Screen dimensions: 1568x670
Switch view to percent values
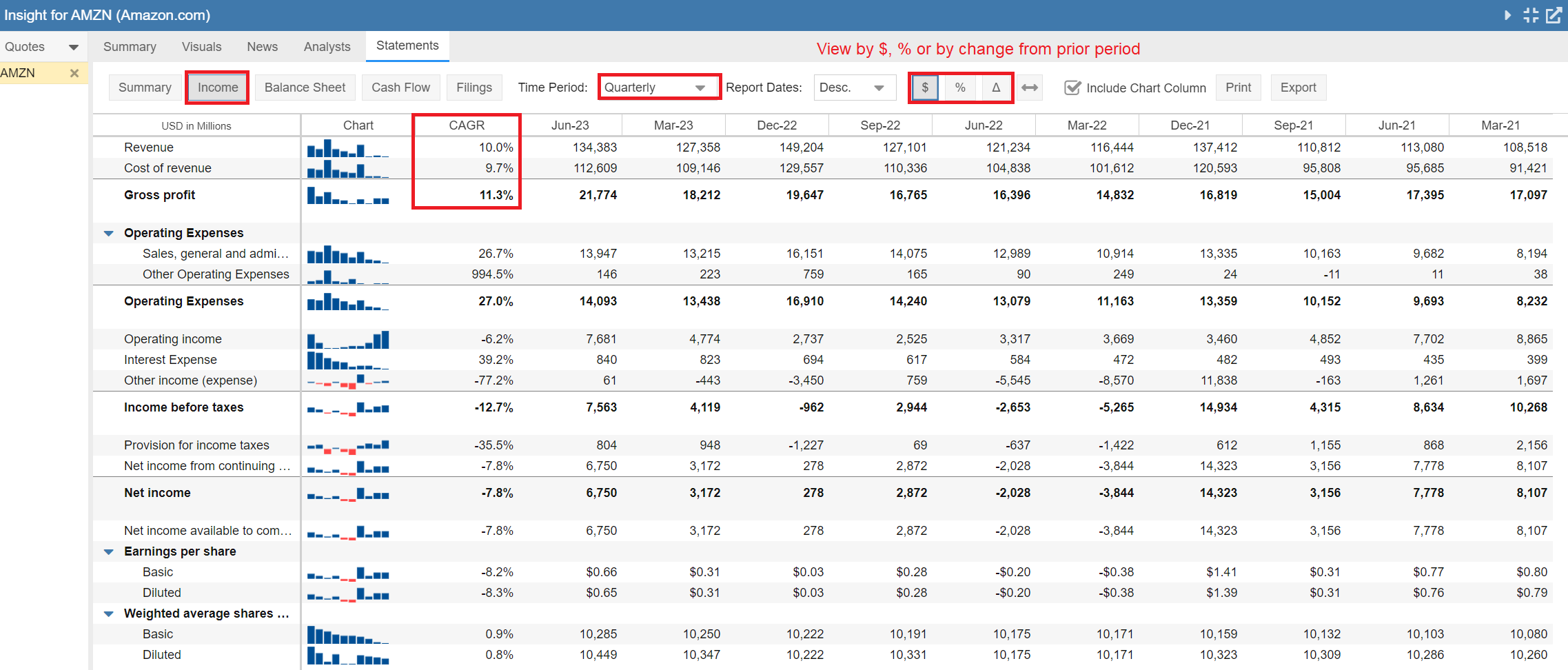click(960, 88)
